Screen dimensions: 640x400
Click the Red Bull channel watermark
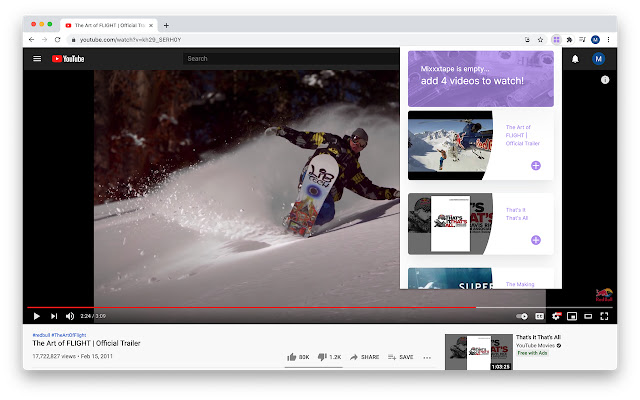pyautogui.click(x=604, y=294)
